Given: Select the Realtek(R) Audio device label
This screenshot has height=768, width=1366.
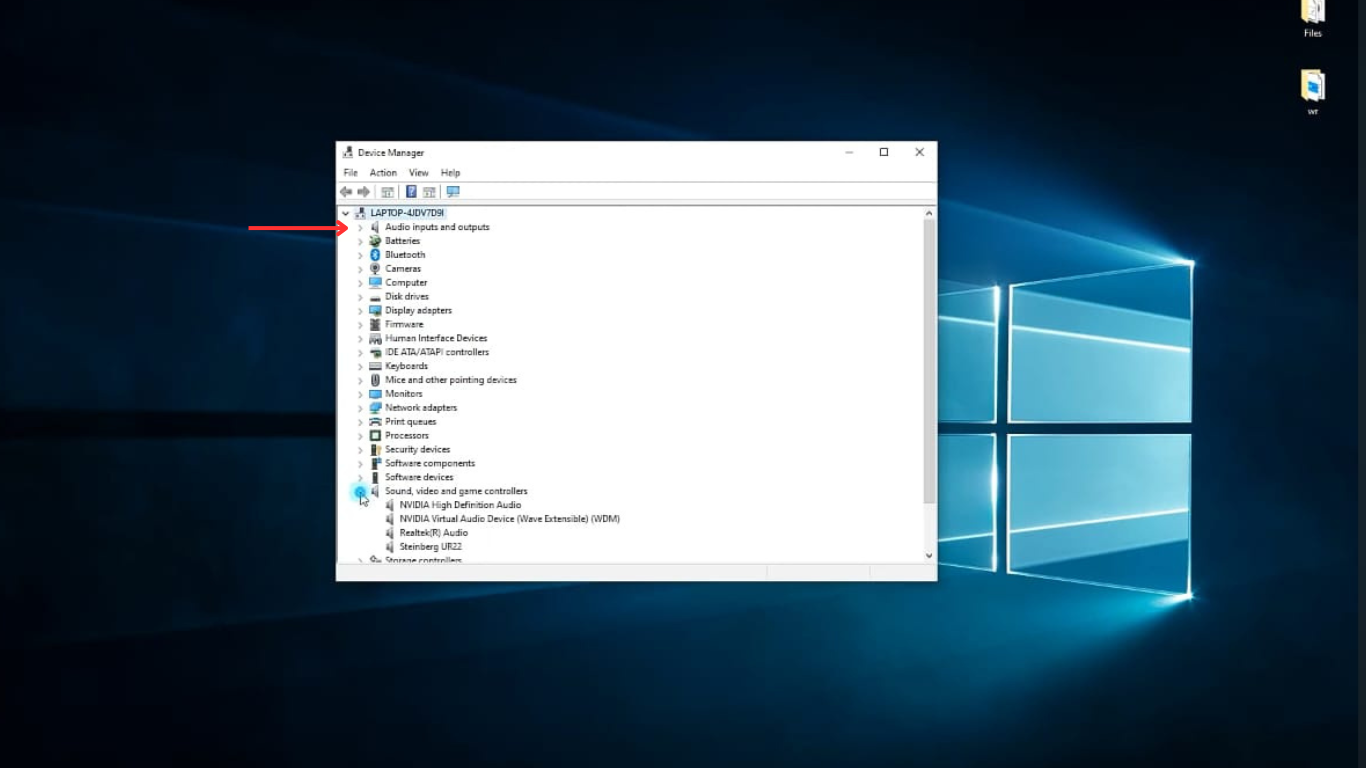Looking at the screenshot, I should pyautogui.click(x=434, y=533).
